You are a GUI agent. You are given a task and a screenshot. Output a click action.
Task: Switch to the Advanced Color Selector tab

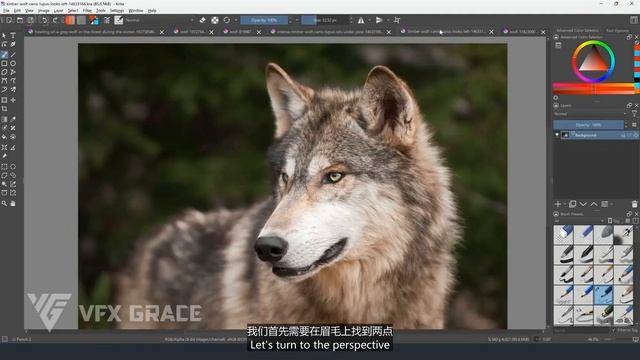577,31
